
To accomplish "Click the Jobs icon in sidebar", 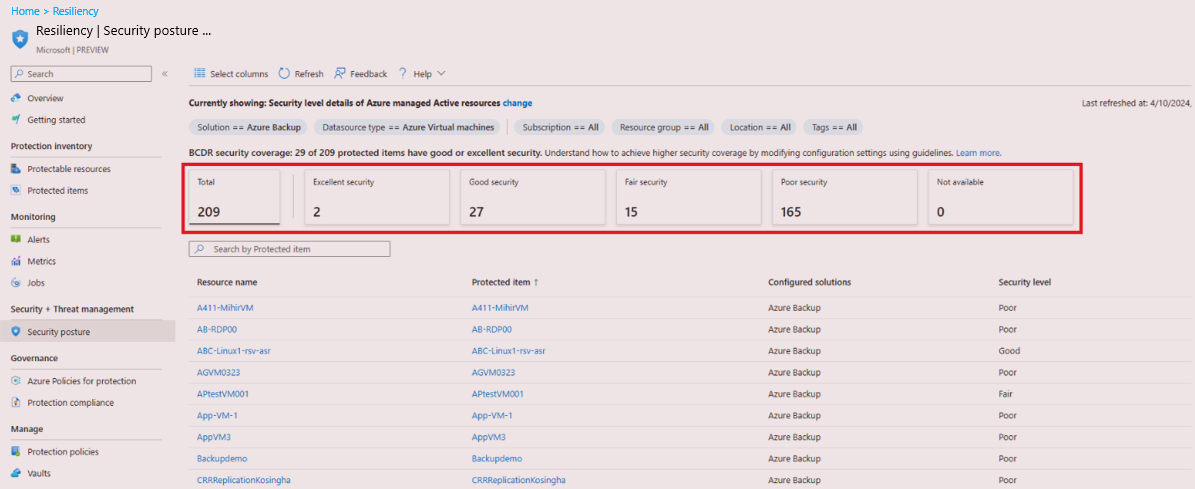I will [15, 283].
